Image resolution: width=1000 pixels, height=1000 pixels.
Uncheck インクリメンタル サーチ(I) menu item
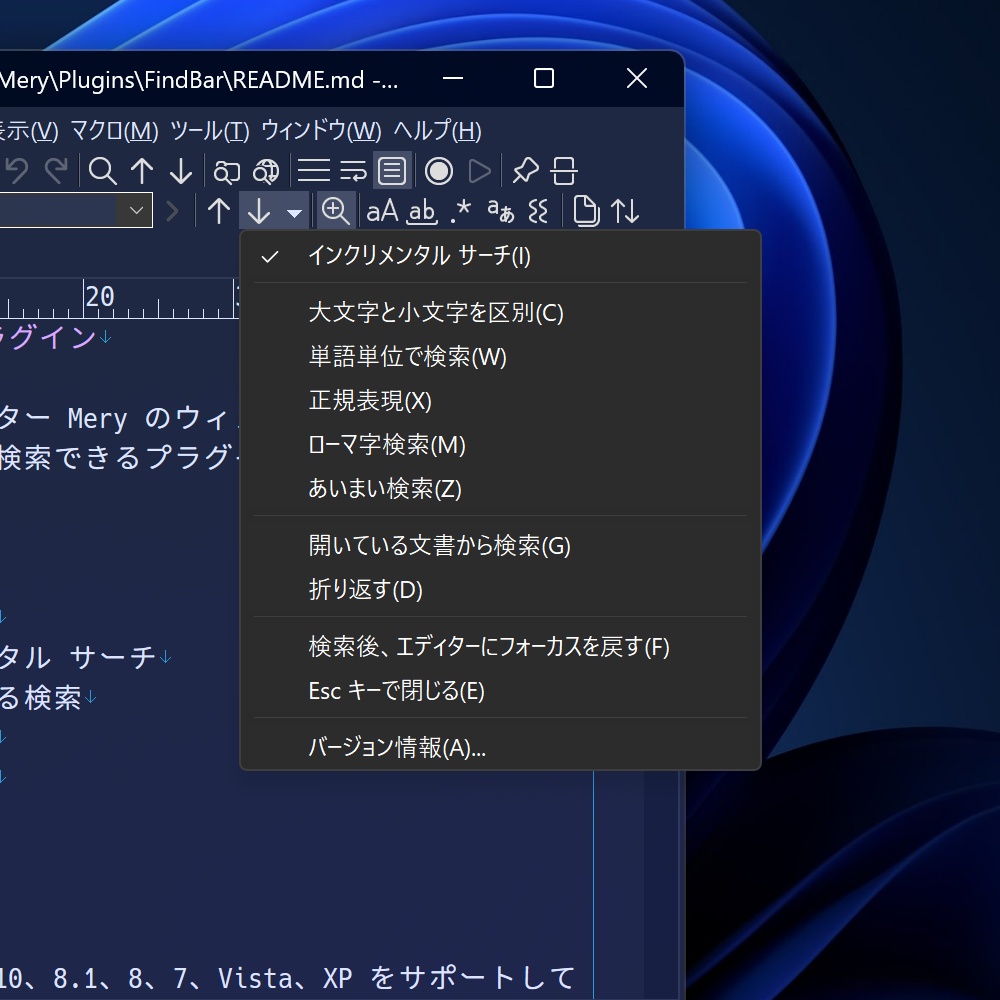point(500,256)
